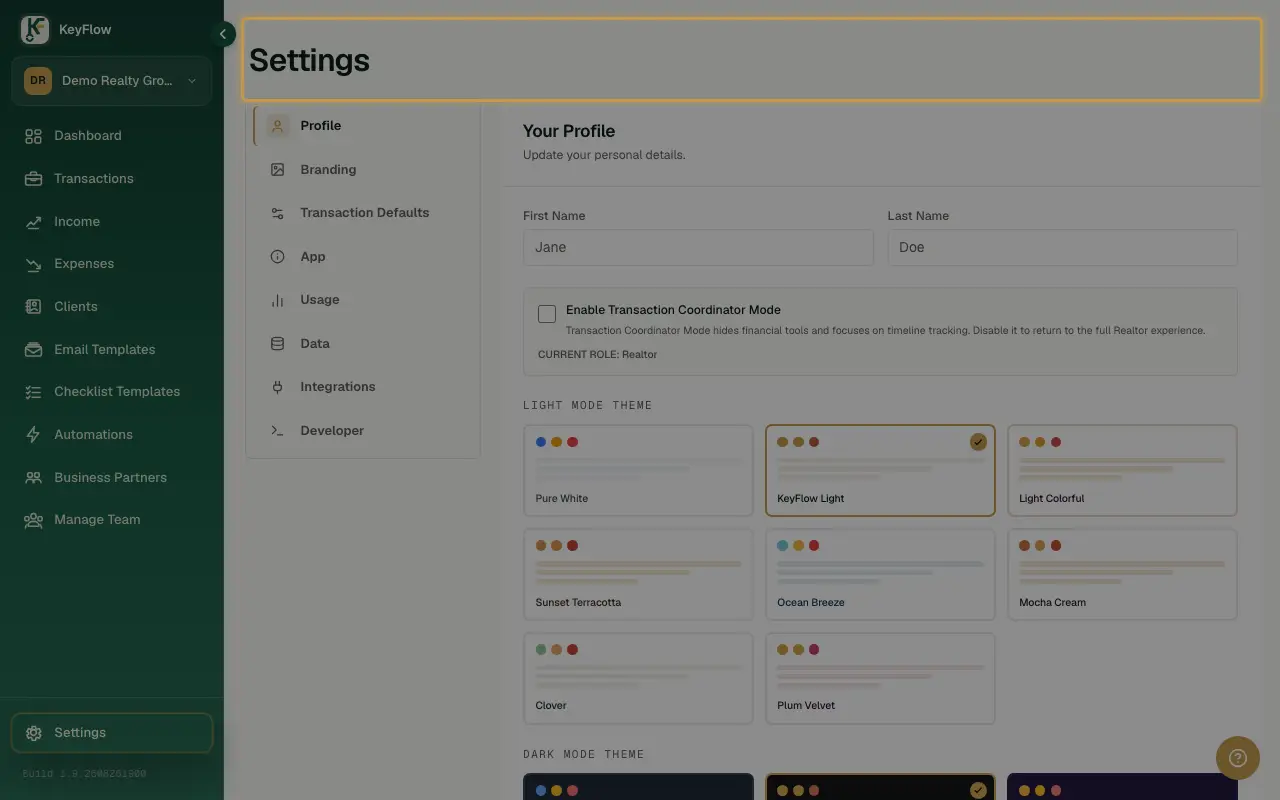The width and height of the screenshot is (1280, 800).
Task: Click the App info icon
Action: [x=278, y=257]
